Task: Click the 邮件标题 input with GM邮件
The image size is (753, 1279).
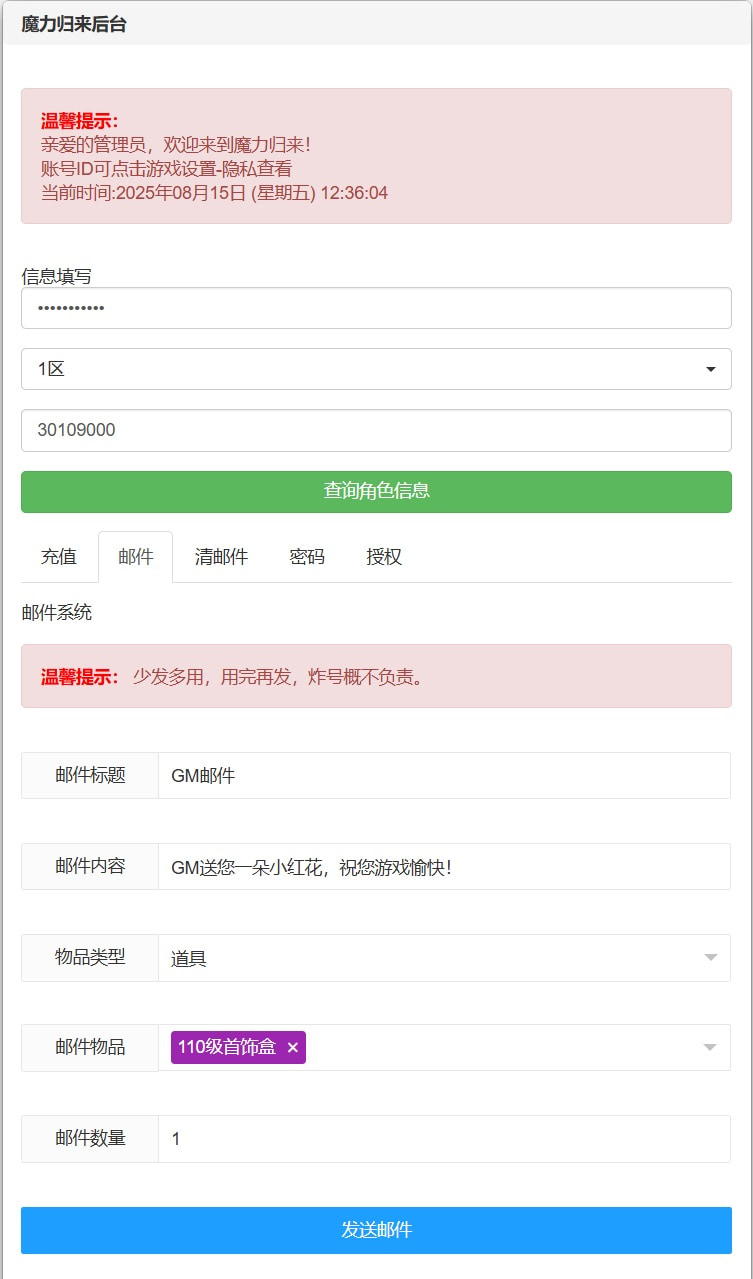Action: (444, 775)
